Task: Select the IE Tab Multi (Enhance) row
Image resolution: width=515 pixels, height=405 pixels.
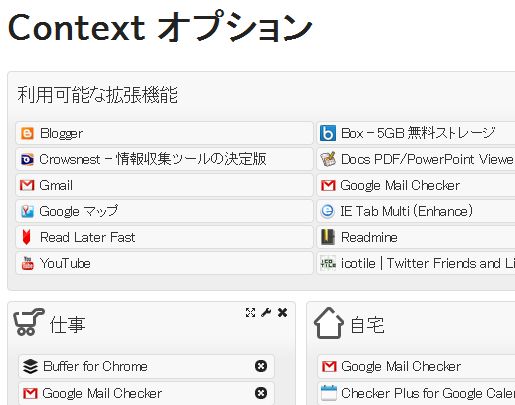Action: point(416,211)
